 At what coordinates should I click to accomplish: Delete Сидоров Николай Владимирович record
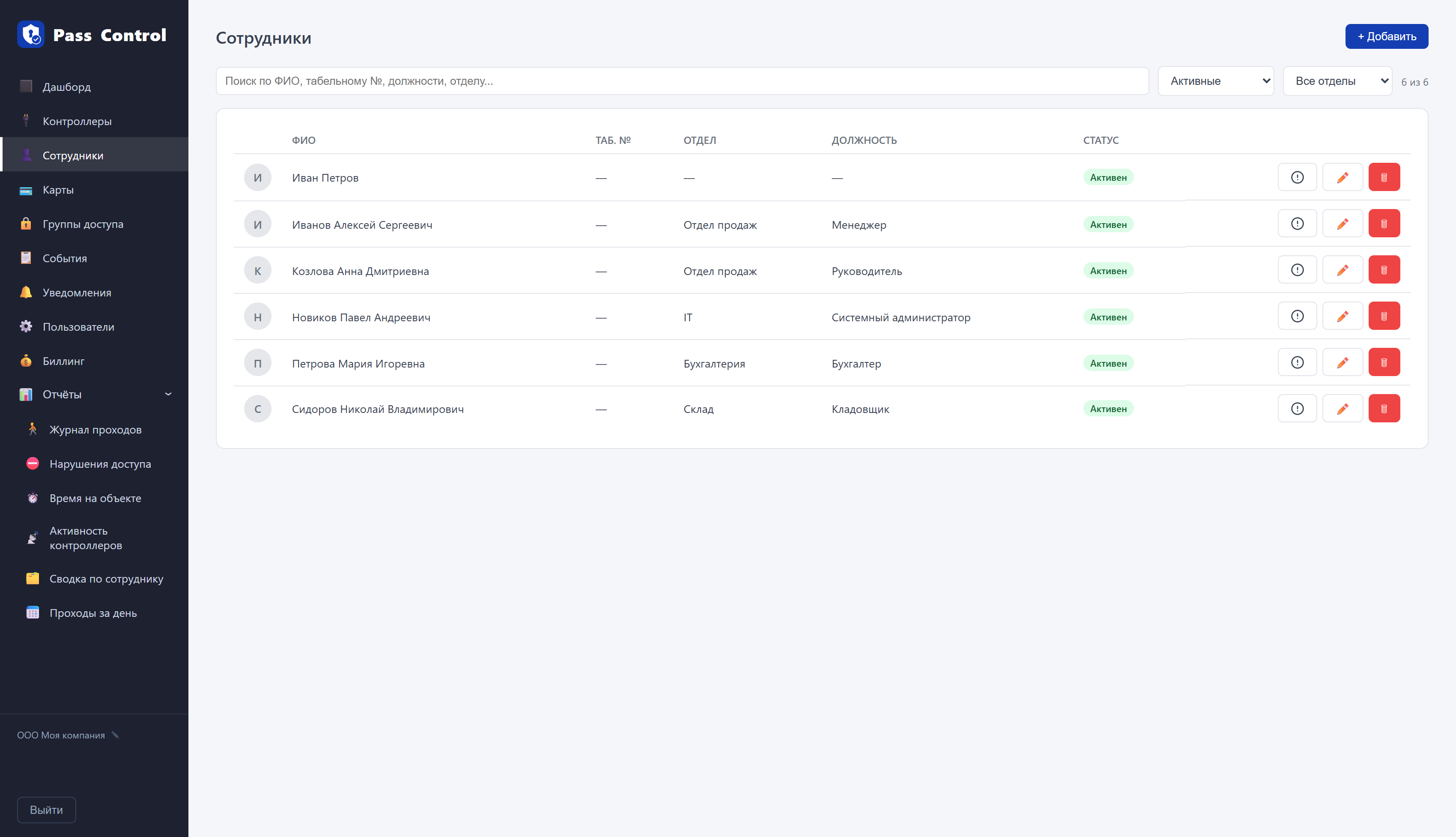pos(1384,409)
